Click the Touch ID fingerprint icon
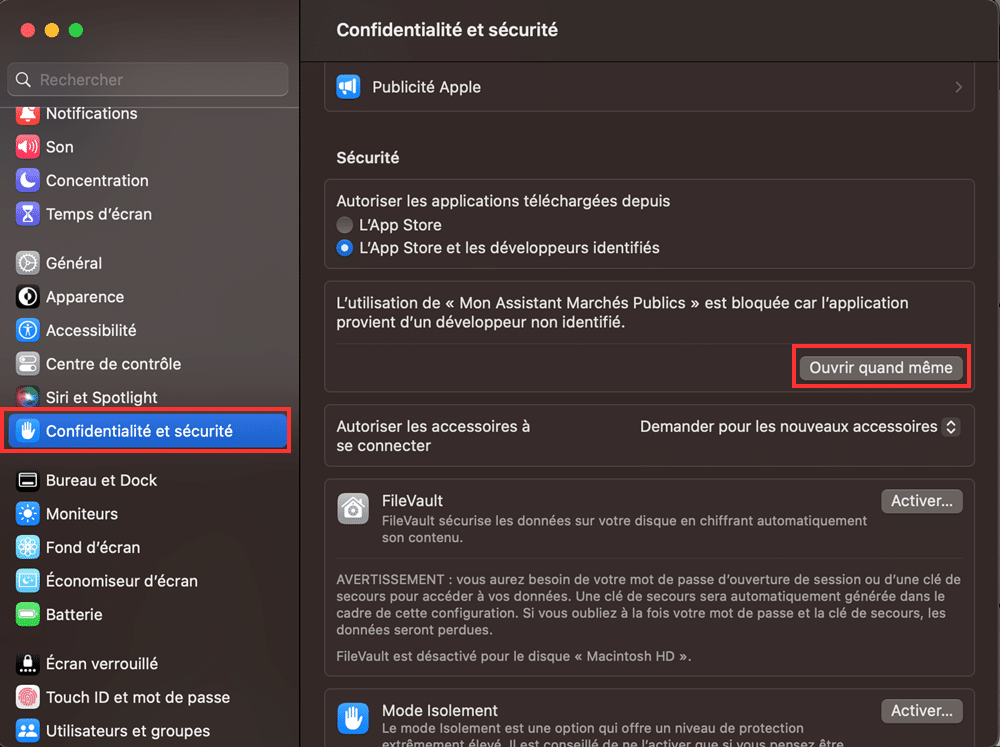Viewport: 1000px width, 747px height. pyautogui.click(x=27, y=697)
